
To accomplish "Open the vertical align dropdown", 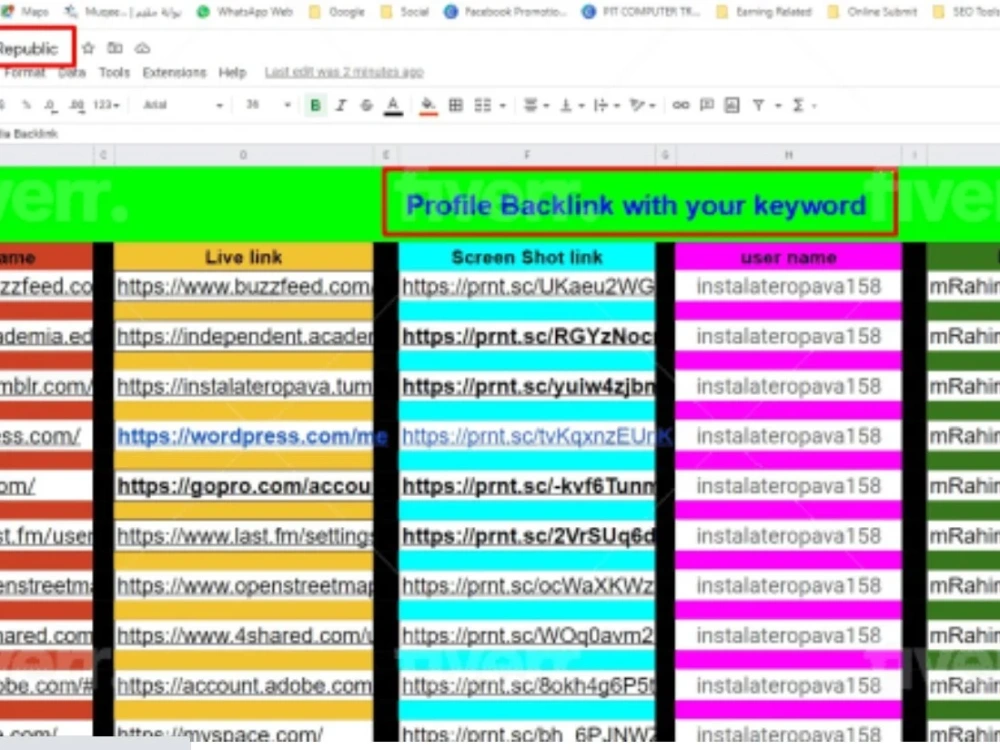I will [571, 105].
